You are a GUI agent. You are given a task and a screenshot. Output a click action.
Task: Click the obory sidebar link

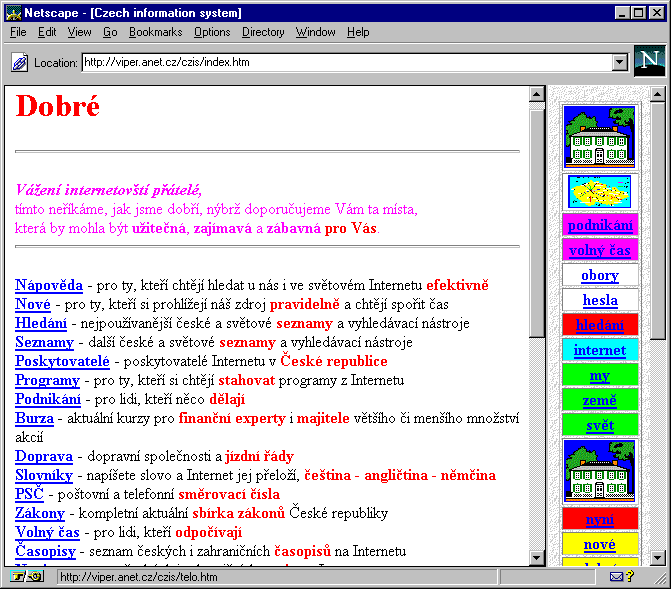pos(600,275)
